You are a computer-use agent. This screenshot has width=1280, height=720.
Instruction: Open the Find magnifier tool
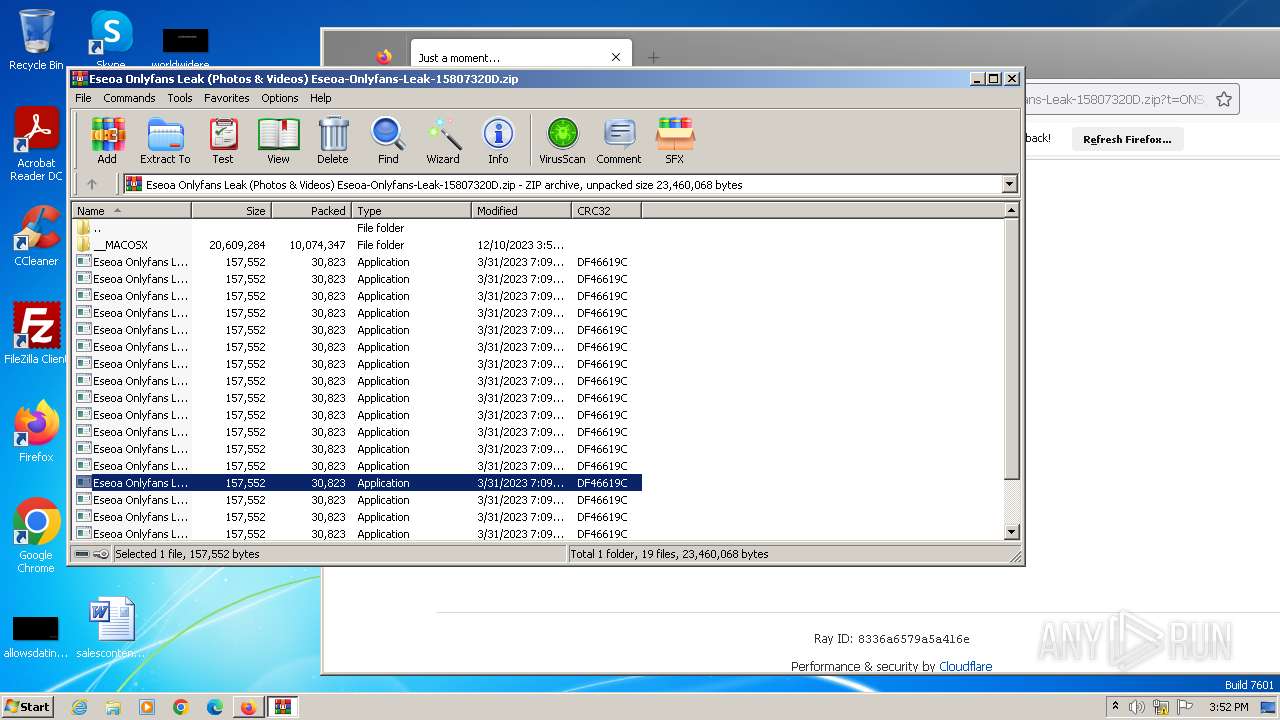pos(388,140)
